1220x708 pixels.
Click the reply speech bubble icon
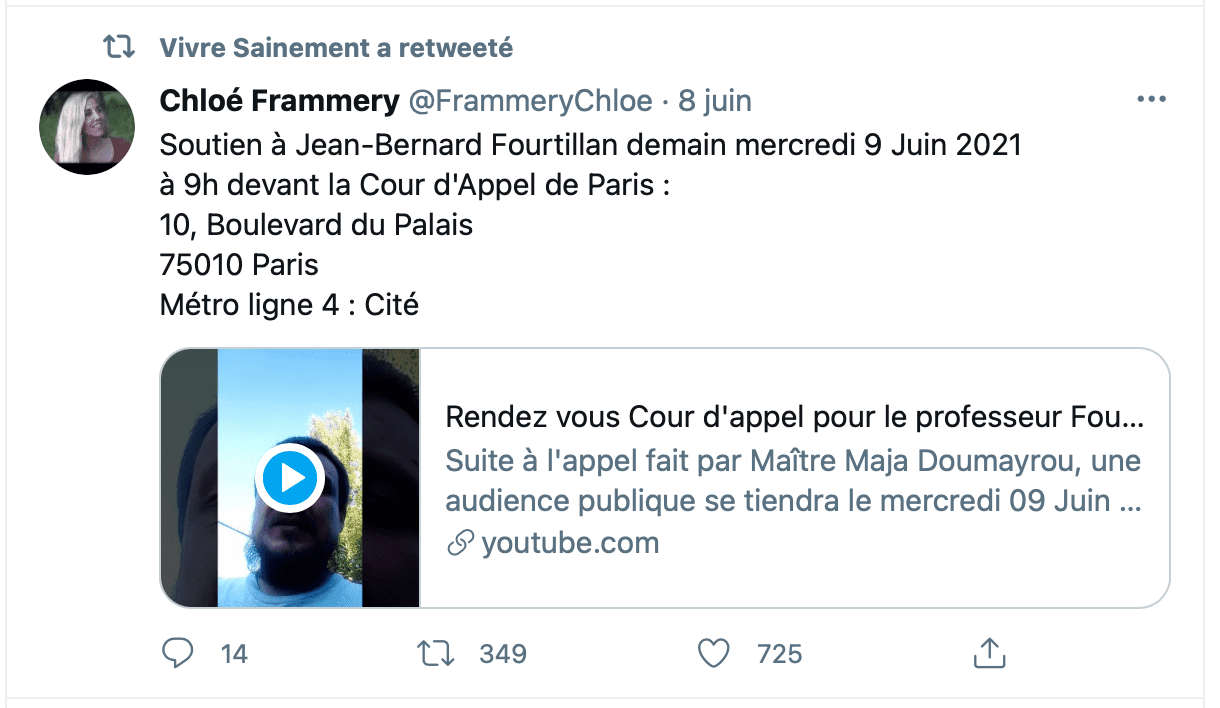tap(177, 654)
